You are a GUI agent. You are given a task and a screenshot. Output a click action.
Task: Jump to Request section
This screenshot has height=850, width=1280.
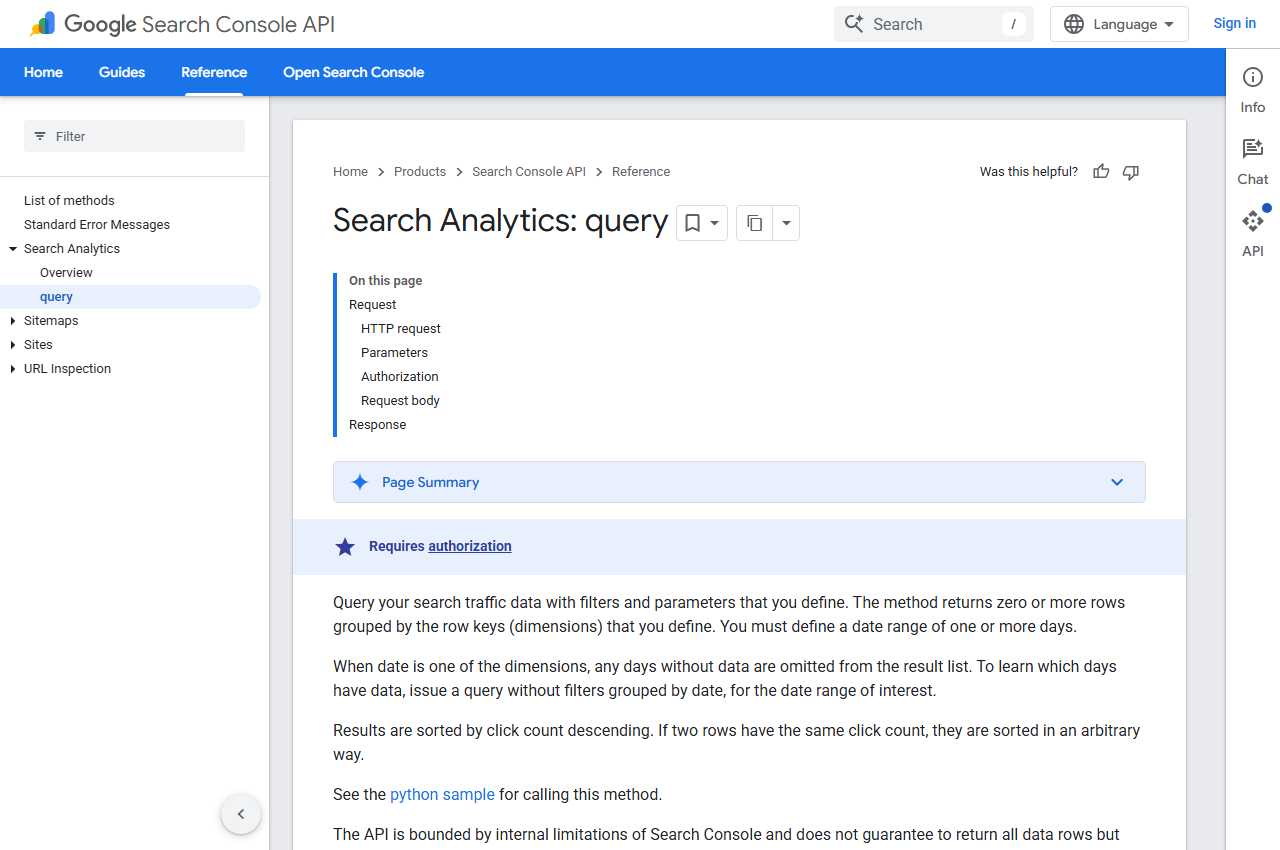click(x=372, y=305)
